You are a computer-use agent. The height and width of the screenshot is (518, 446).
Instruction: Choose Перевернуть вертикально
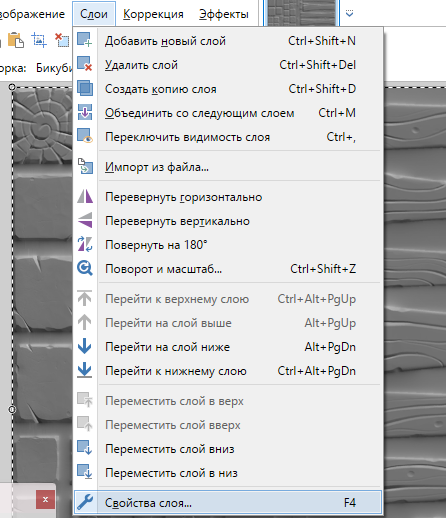point(228,221)
